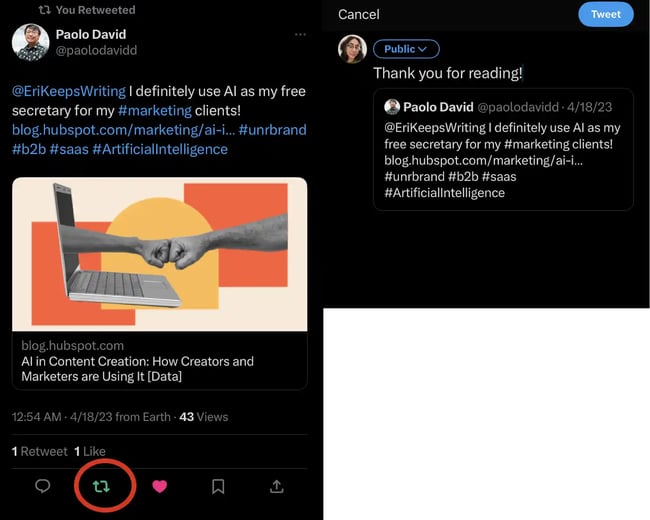Open the fist-bump article preview image
This screenshot has width=650, height=520.
pos(160,254)
